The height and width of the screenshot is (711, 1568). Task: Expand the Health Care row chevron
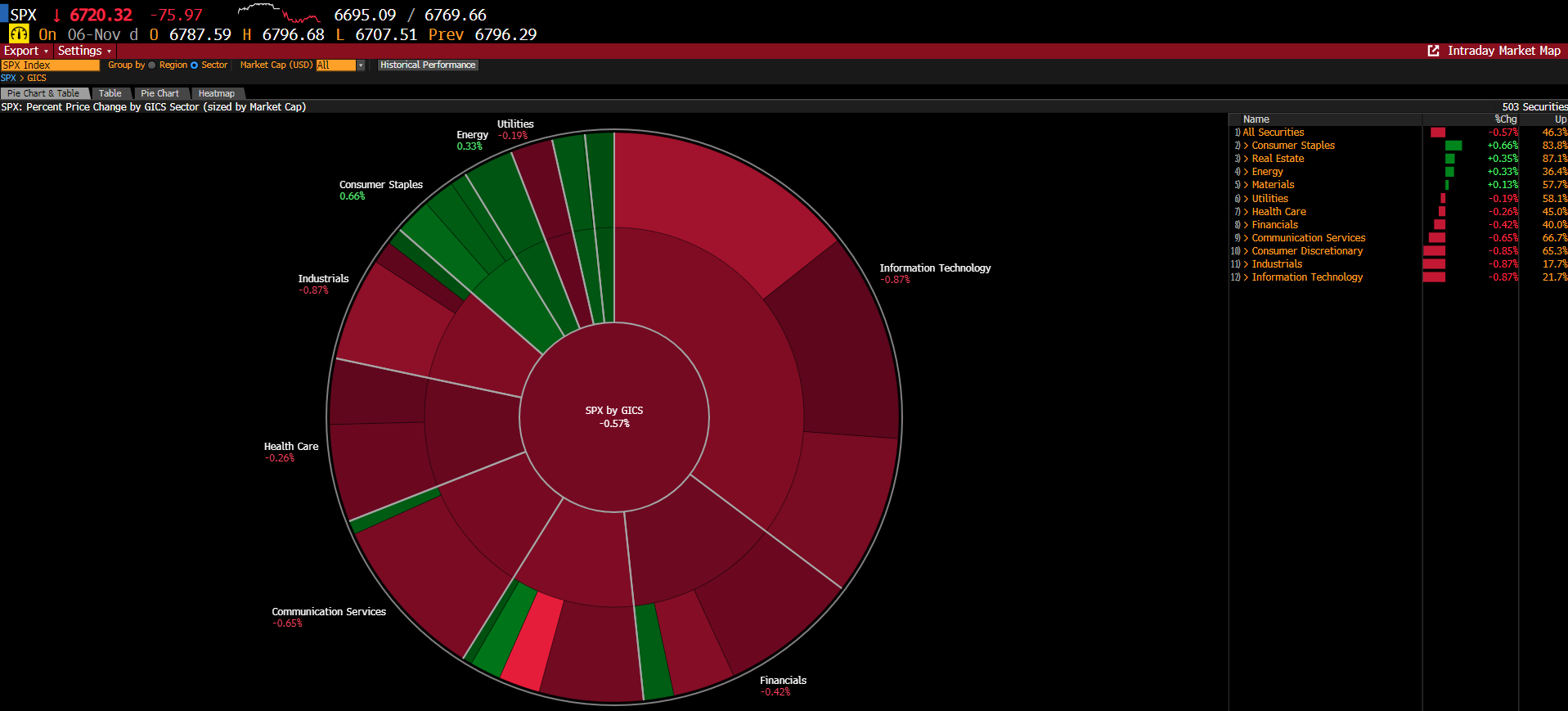pos(1246,212)
